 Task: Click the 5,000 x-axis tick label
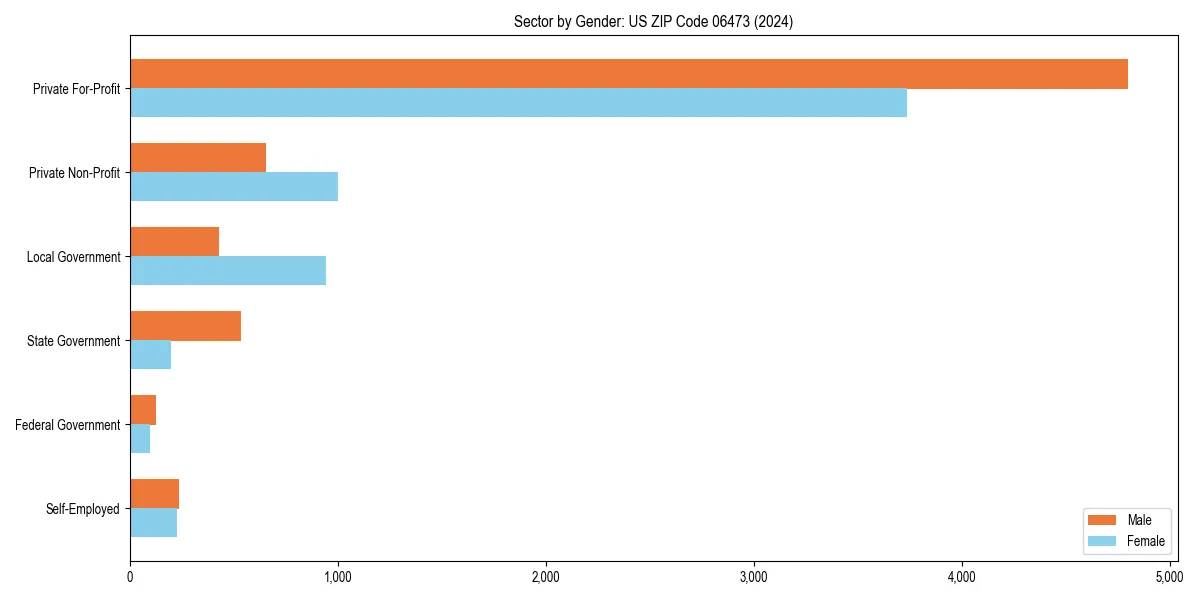1170,576
